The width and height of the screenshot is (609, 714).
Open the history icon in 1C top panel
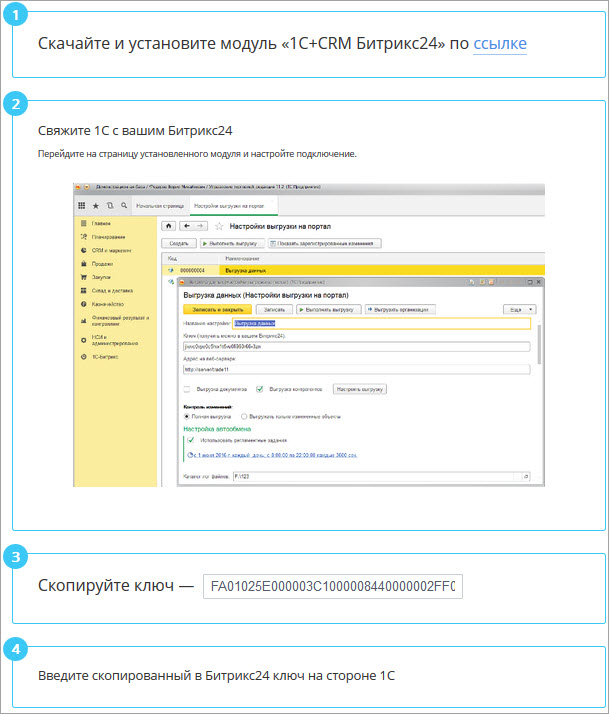point(110,206)
